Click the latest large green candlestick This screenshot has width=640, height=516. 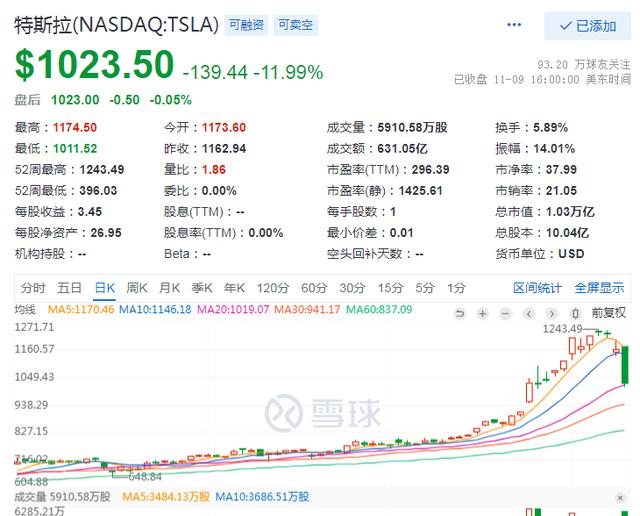(625, 365)
